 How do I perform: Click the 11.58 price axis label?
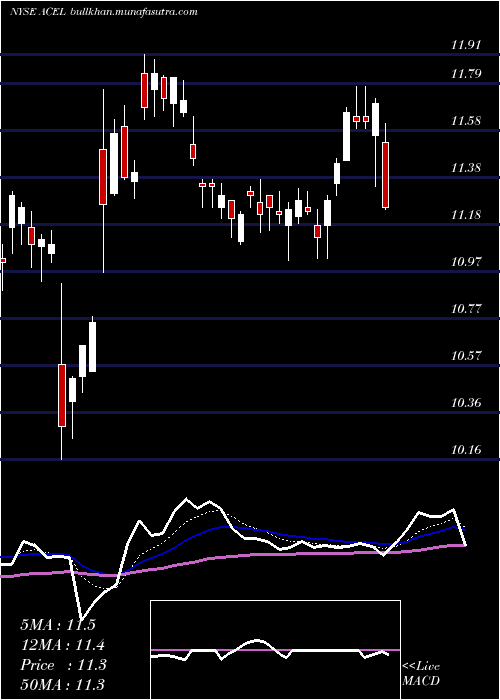(466, 121)
